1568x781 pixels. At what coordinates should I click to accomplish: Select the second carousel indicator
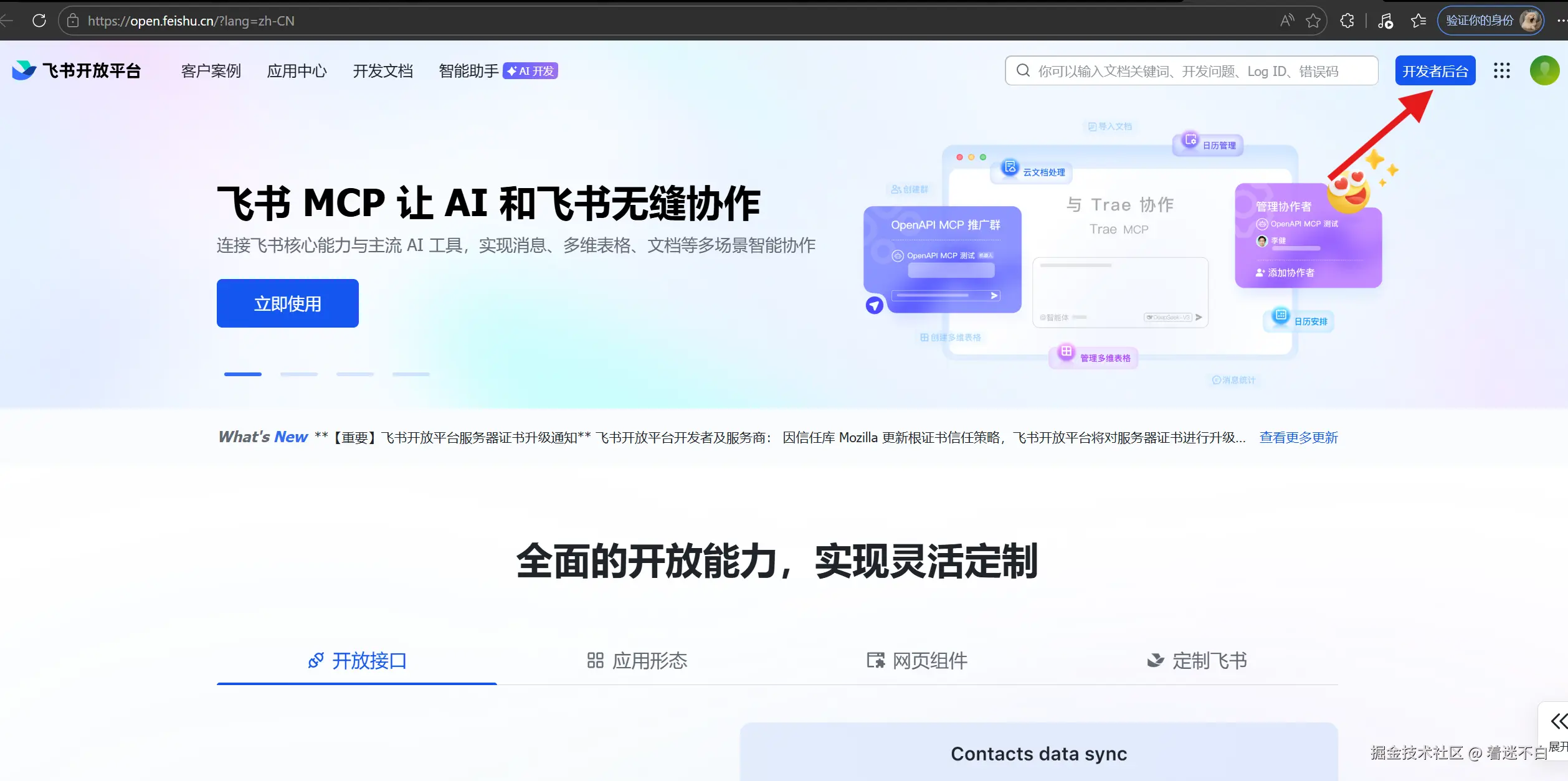299,374
